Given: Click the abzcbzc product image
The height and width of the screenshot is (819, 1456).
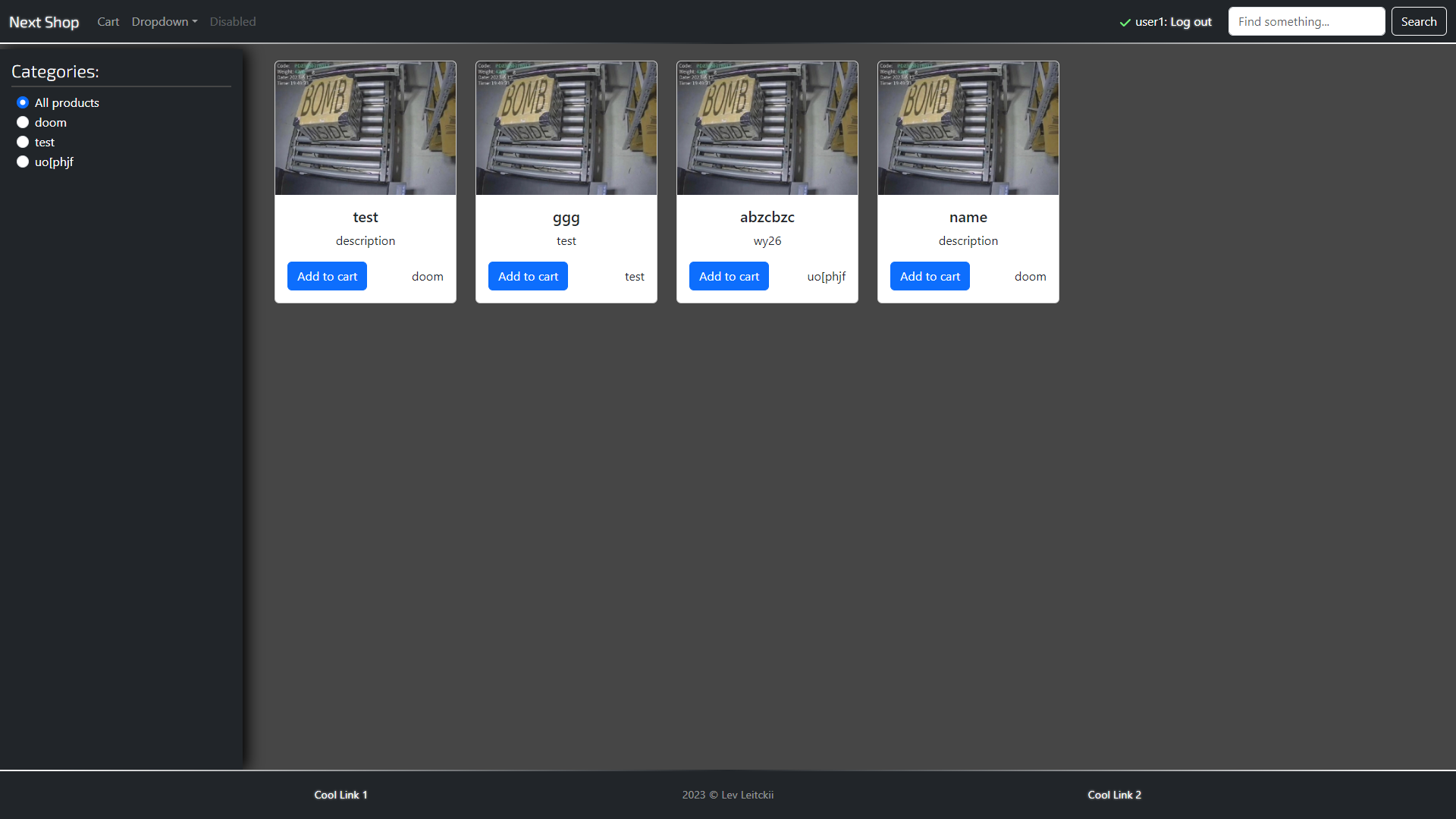Looking at the screenshot, I should tap(767, 128).
